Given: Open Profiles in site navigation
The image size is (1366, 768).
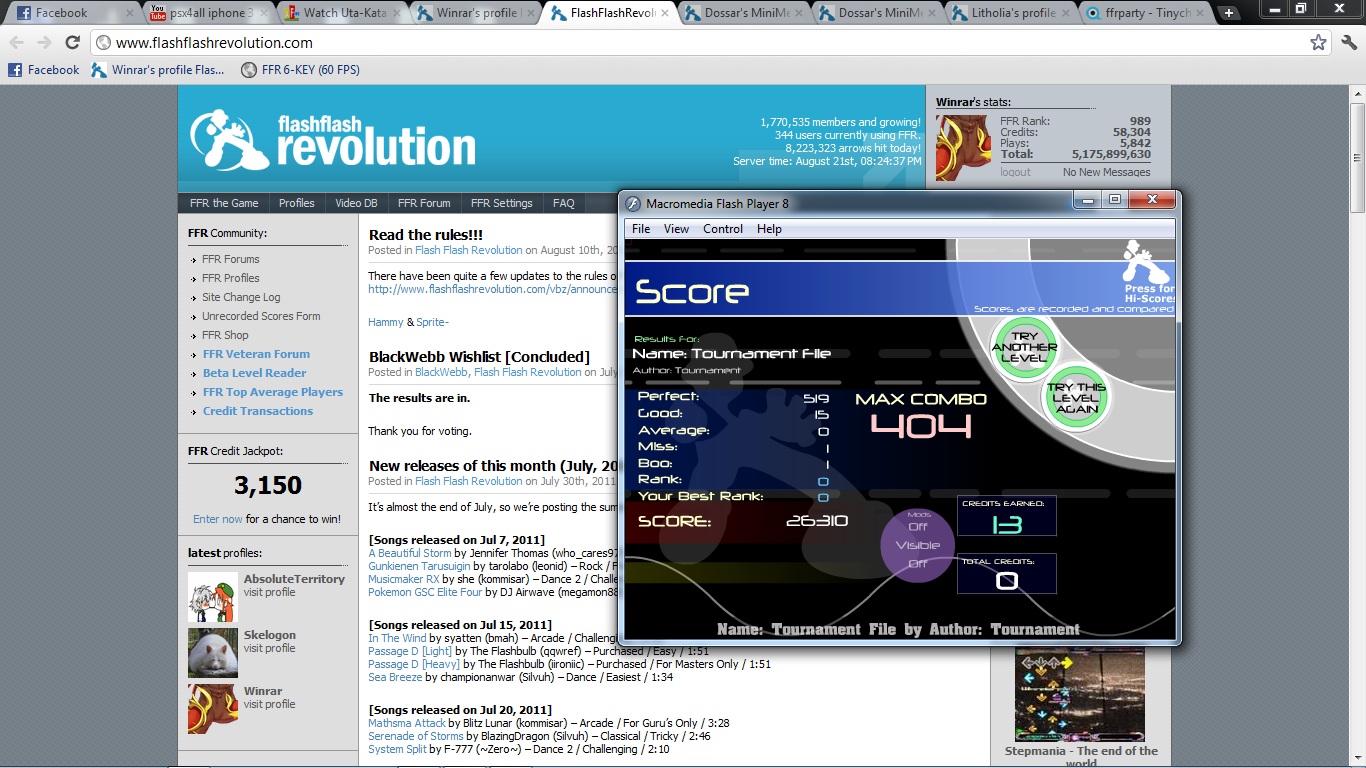Looking at the screenshot, I should click(x=297, y=203).
